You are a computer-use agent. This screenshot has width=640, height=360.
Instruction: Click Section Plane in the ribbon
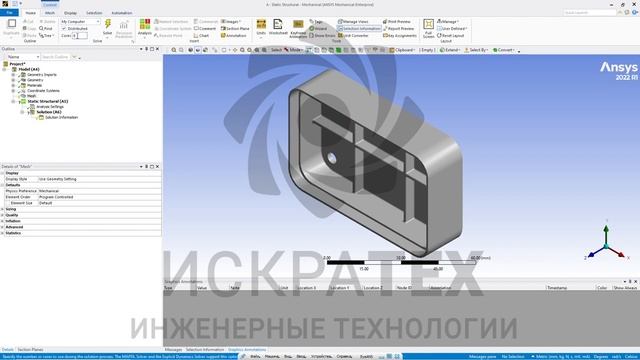coord(235,29)
